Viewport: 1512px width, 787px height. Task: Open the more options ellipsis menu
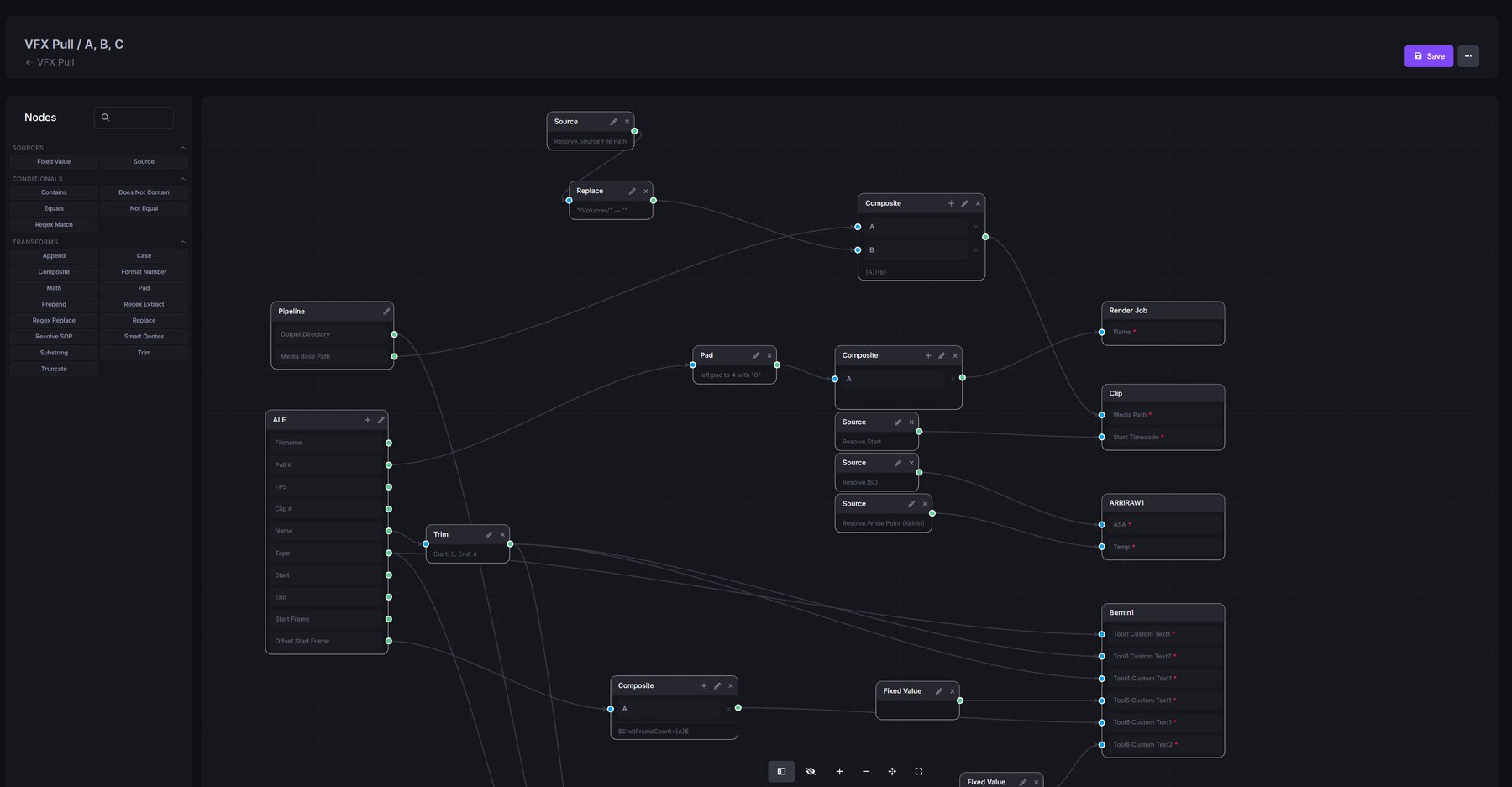pos(1468,56)
